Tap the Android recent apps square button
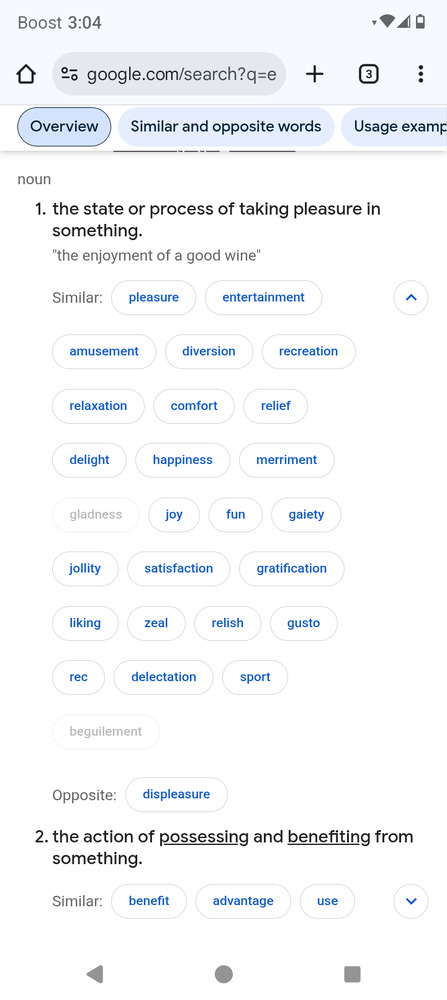This screenshot has height=1000, width=447. click(x=352, y=974)
